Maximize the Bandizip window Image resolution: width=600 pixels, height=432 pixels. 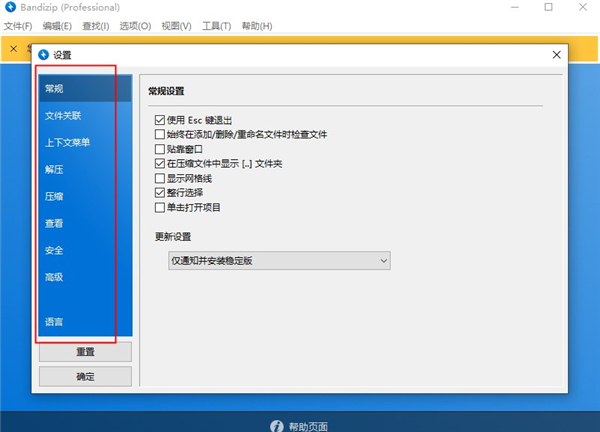548,7
